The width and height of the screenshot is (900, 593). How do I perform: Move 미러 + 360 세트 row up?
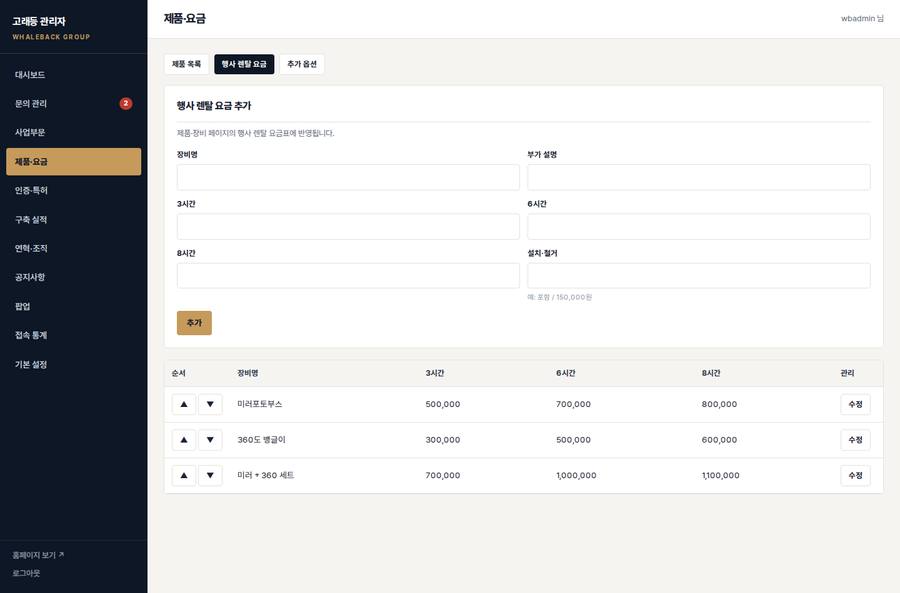click(184, 475)
